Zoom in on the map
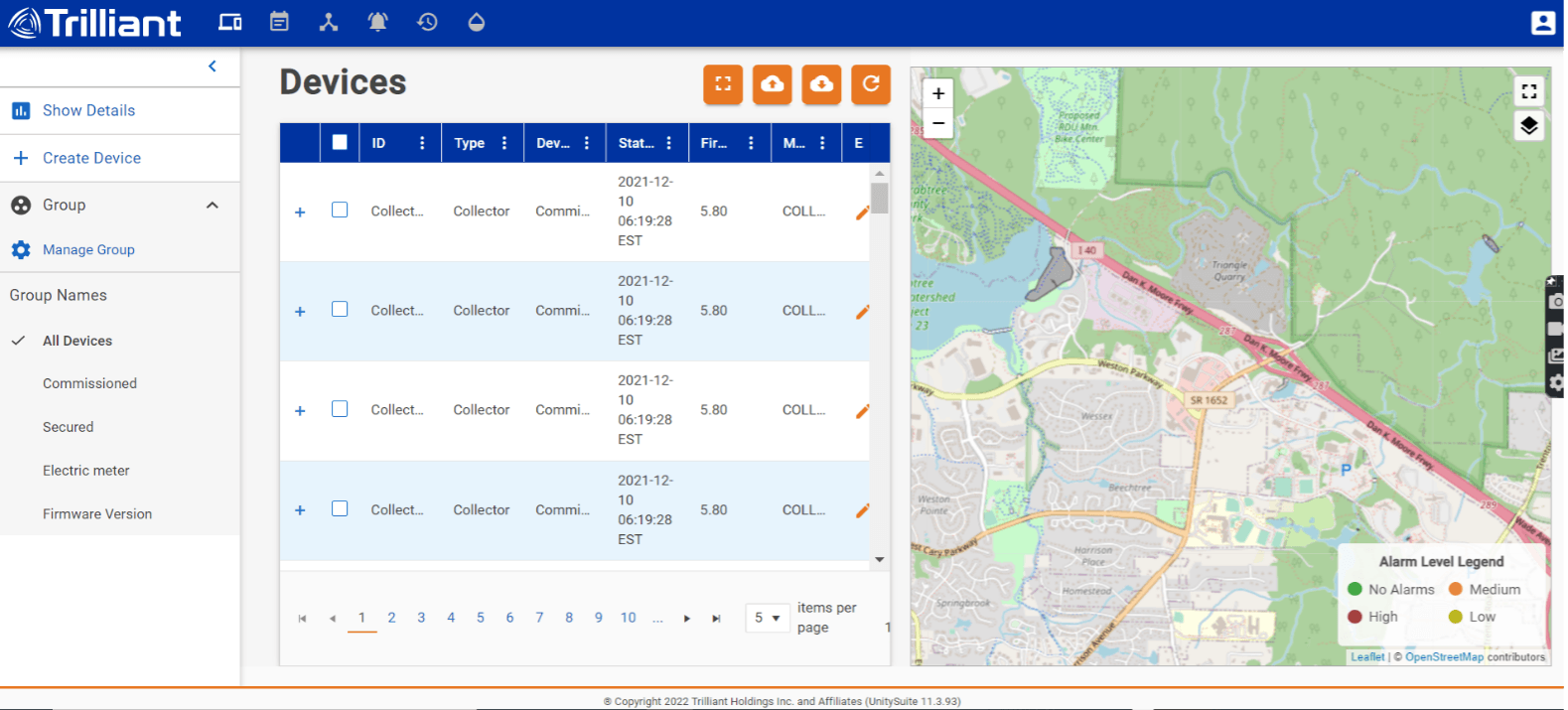Screen dimensions: 1568x710 tap(937, 93)
